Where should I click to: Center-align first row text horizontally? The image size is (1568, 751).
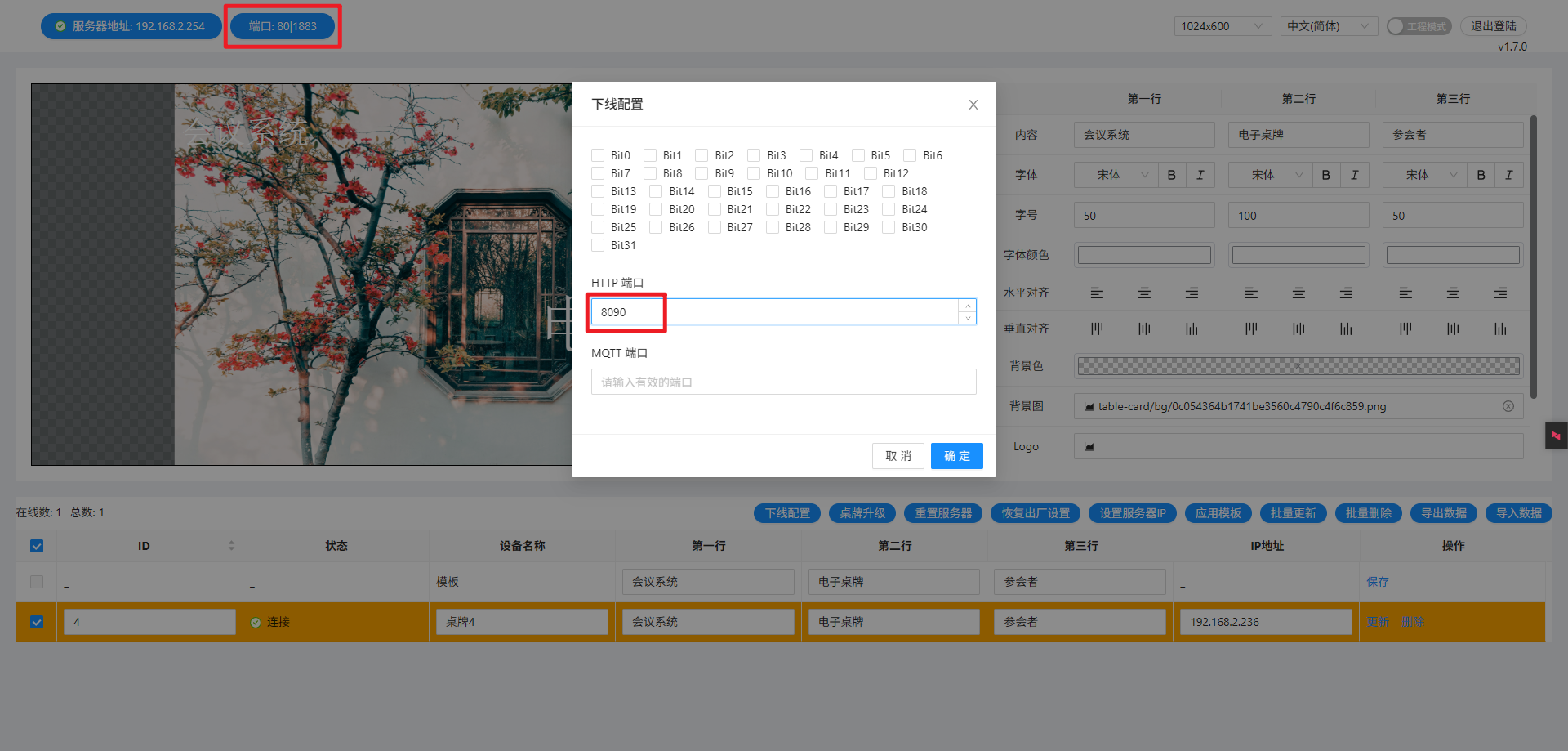[1144, 293]
